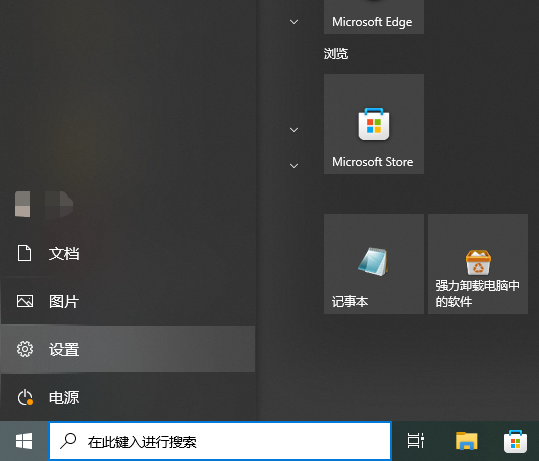Open the Microsoft Store tile
The image size is (539, 461).
coord(374,124)
